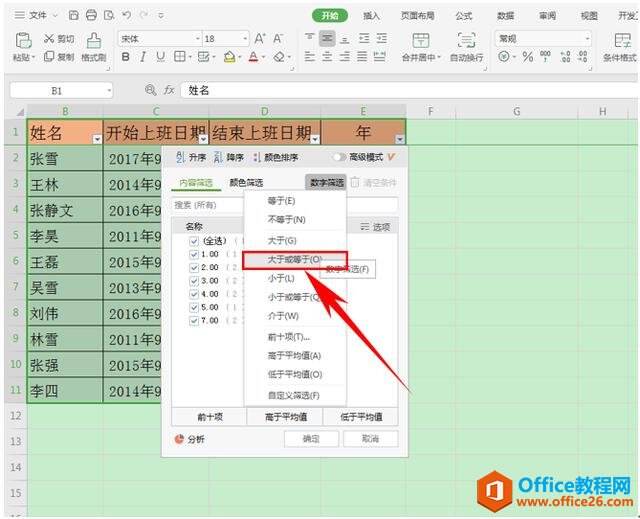This screenshot has width=640, height=519.
Task: Click the Underline formatting icon
Action: 160,57
